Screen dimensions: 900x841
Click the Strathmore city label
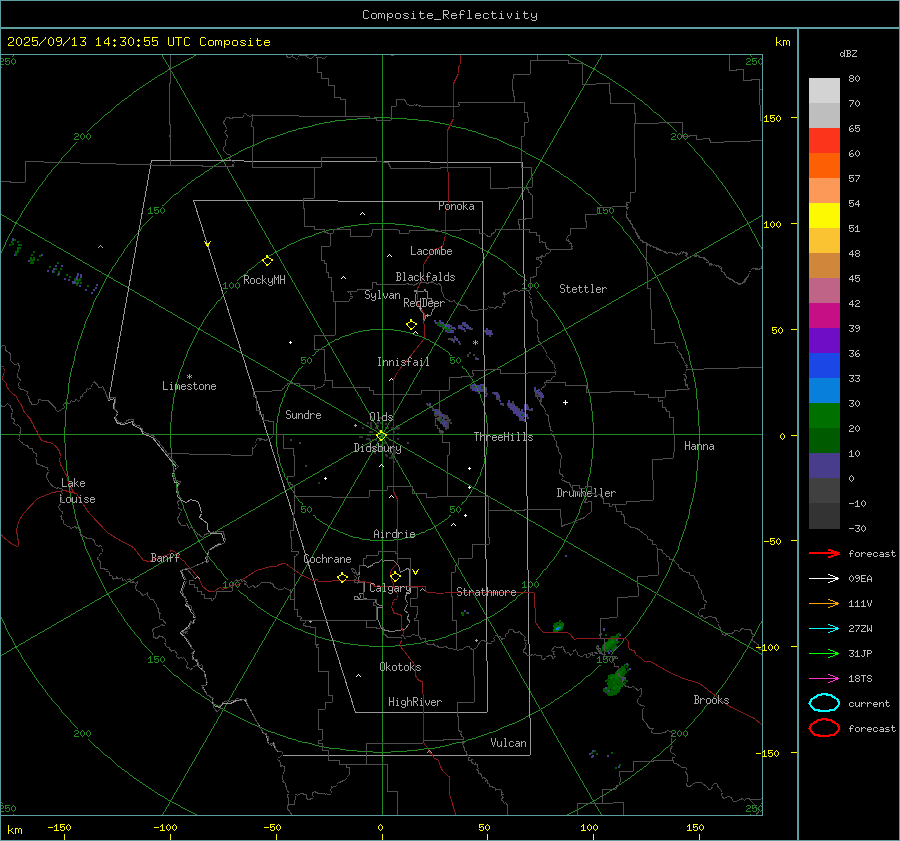pos(486,592)
